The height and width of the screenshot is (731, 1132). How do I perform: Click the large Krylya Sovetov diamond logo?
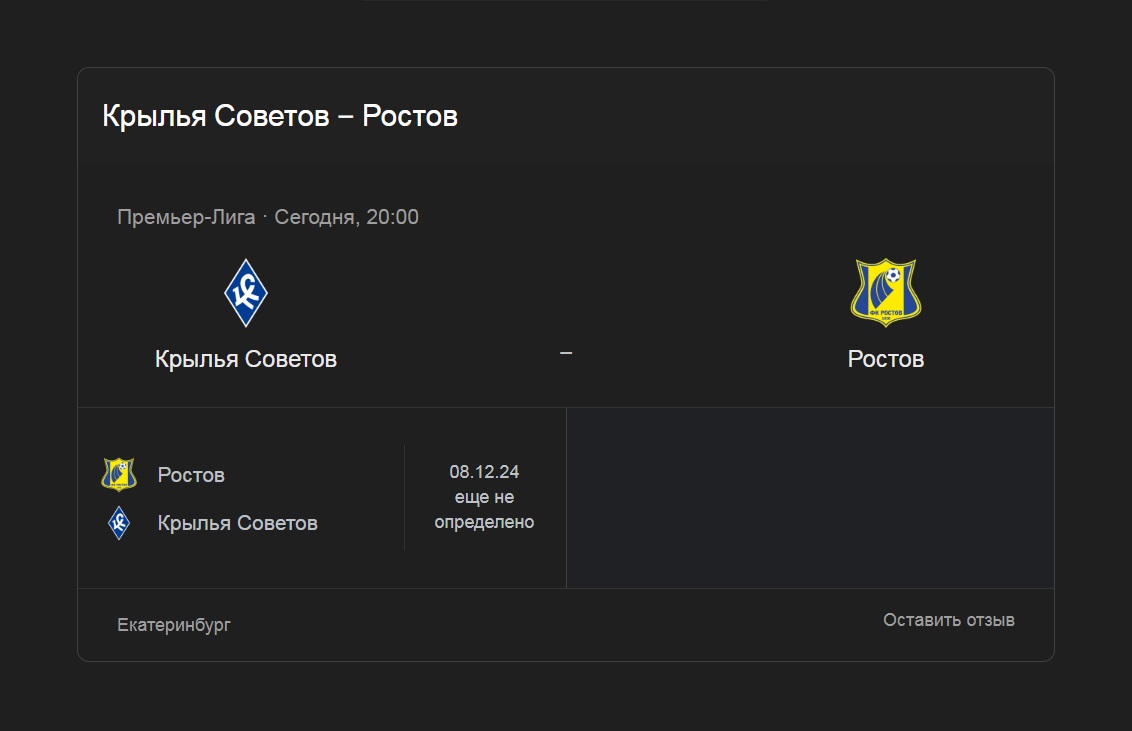(246, 293)
